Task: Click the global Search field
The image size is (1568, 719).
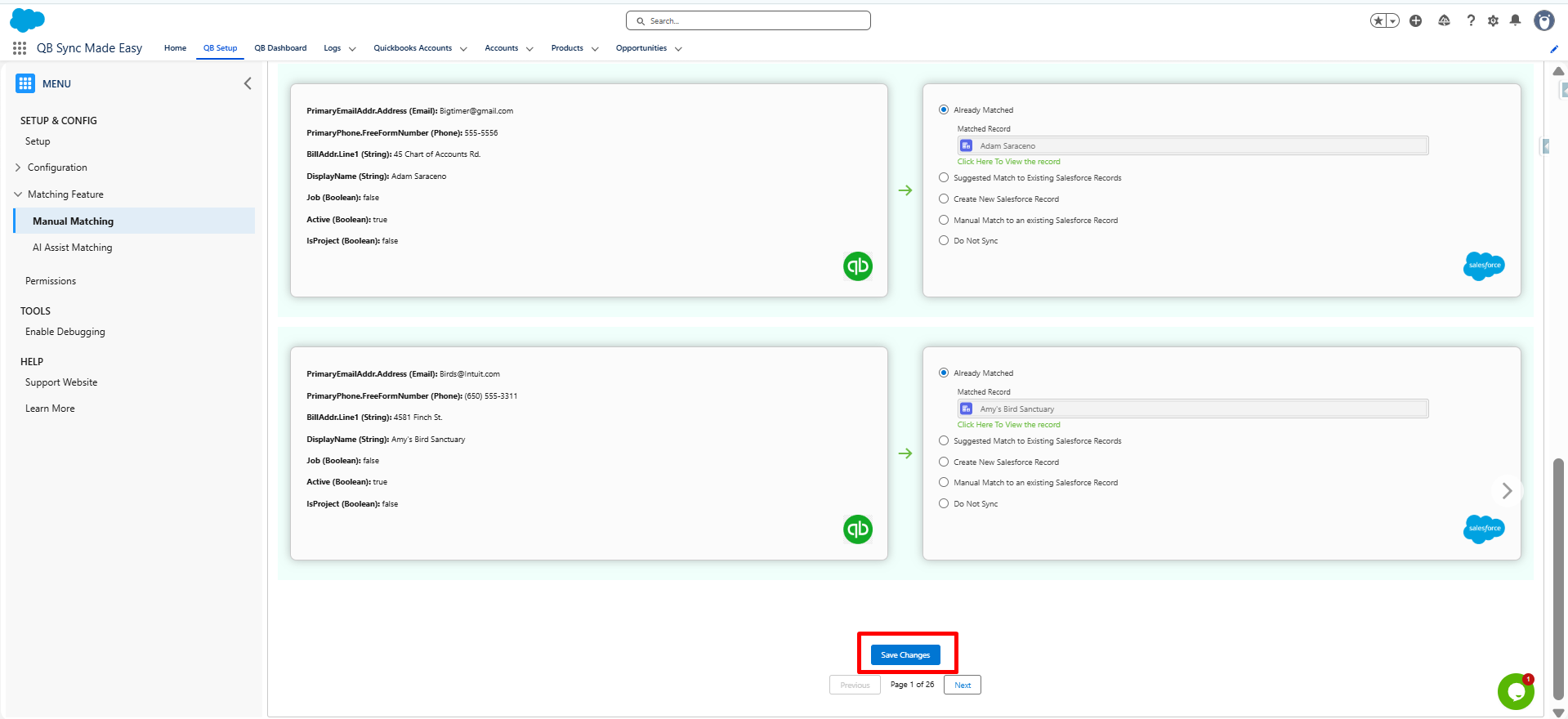Action: [x=748, y=20]
